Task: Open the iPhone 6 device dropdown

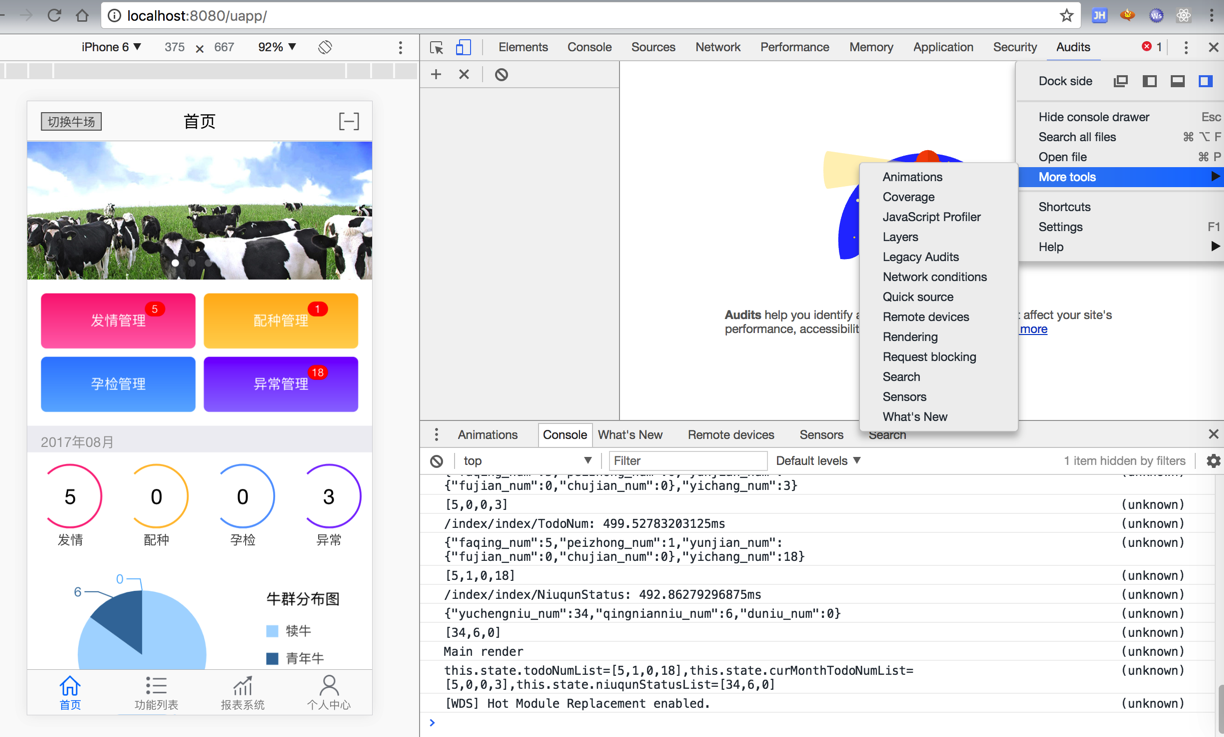Action: coord(111,47)
